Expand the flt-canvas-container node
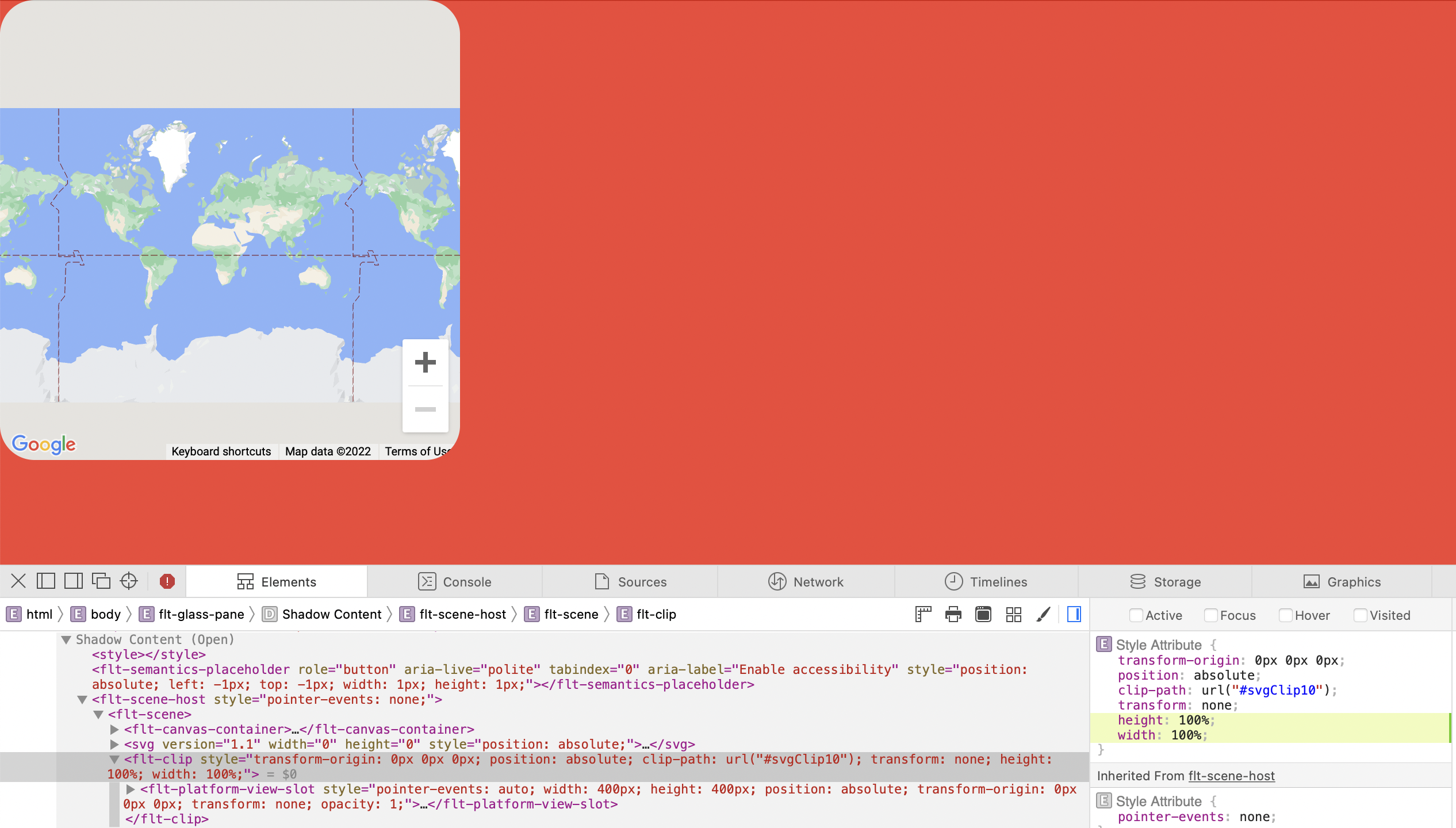This screenshot has width=1456, height=828. coord(114,729)
